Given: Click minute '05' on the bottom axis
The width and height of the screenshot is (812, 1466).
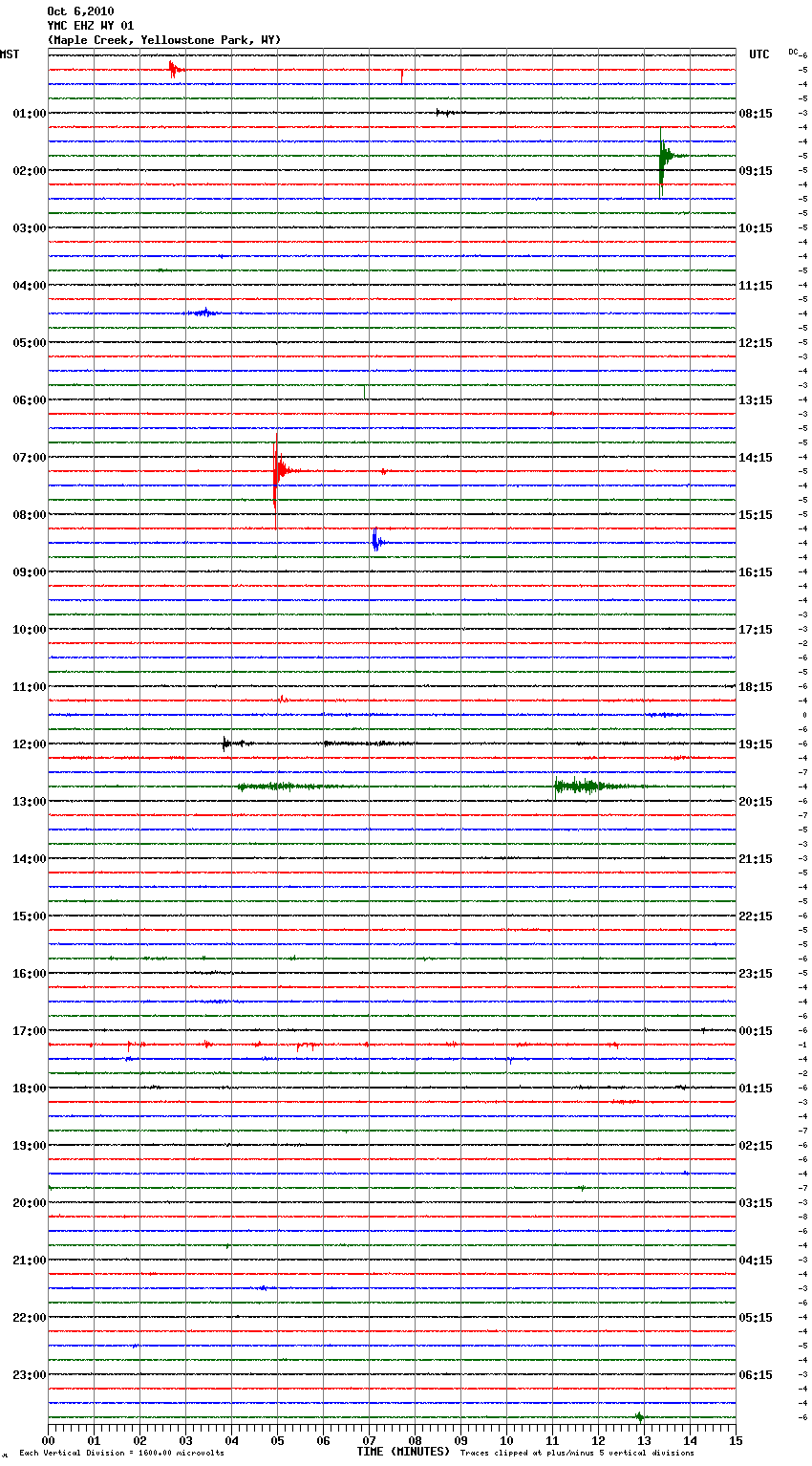Looking at the screenshot, I should click(277, 1439).
